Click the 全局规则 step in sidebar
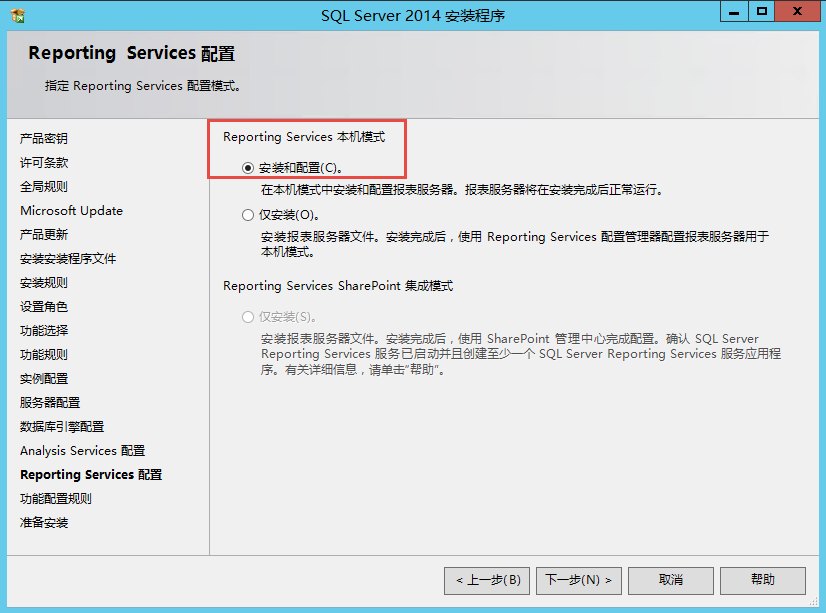Viewport: 826px width, 613px height. [x=44, y=186]
